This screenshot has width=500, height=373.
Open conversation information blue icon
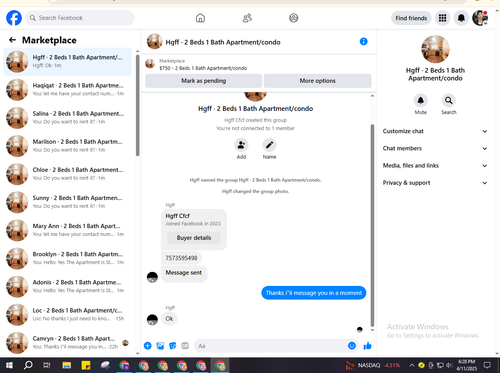pos(364,41)
